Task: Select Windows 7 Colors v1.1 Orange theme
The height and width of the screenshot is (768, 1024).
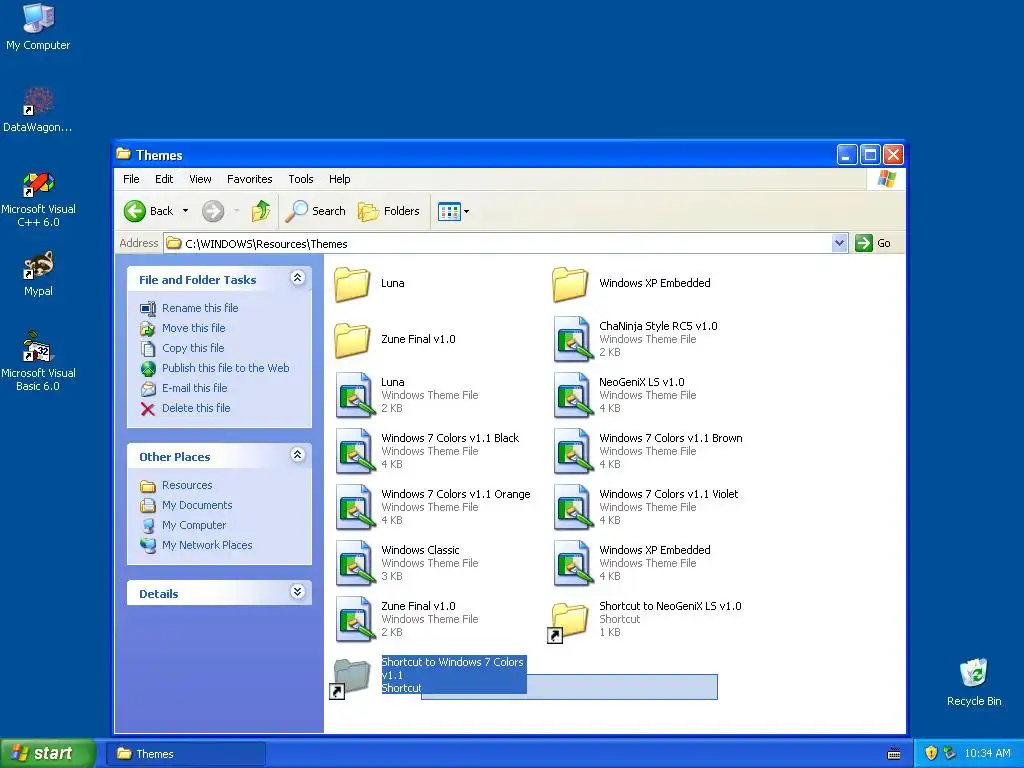Action: click(x=432, y=507)
